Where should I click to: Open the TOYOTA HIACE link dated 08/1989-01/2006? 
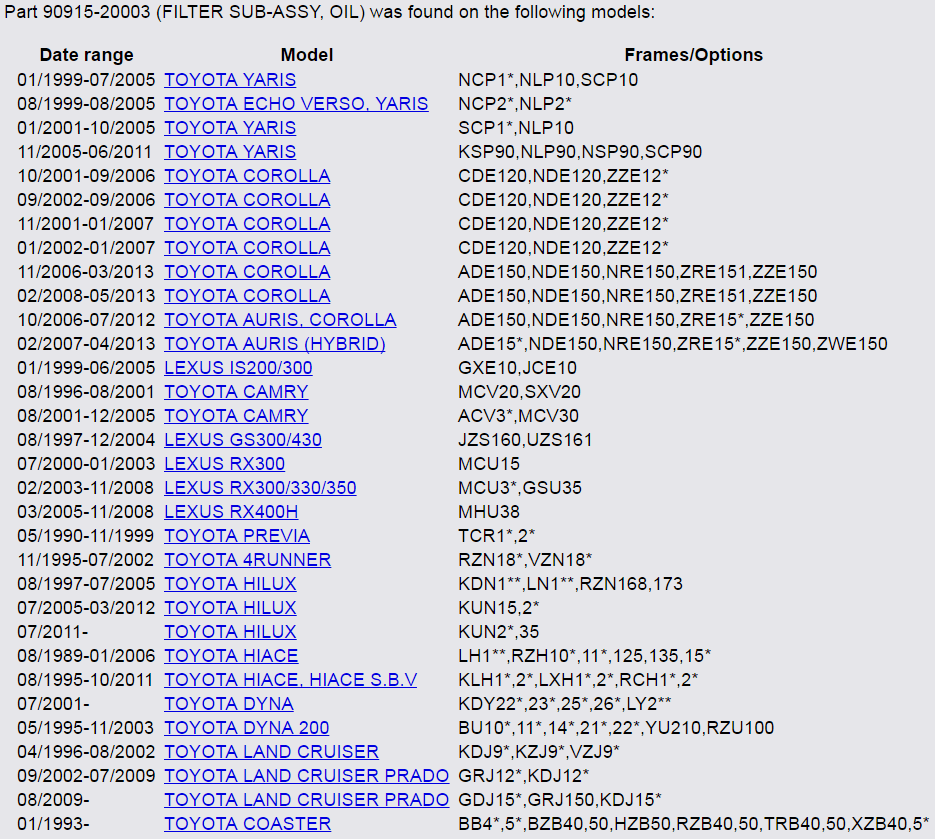click(231, 655)
